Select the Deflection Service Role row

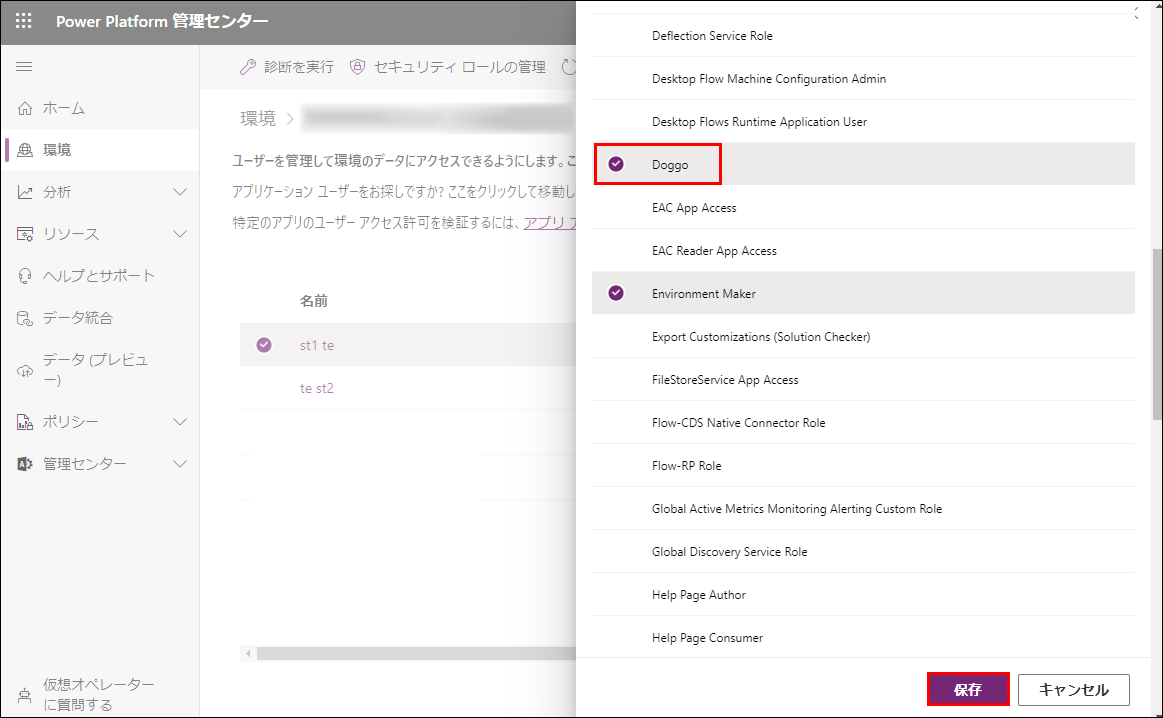(863, 36)
